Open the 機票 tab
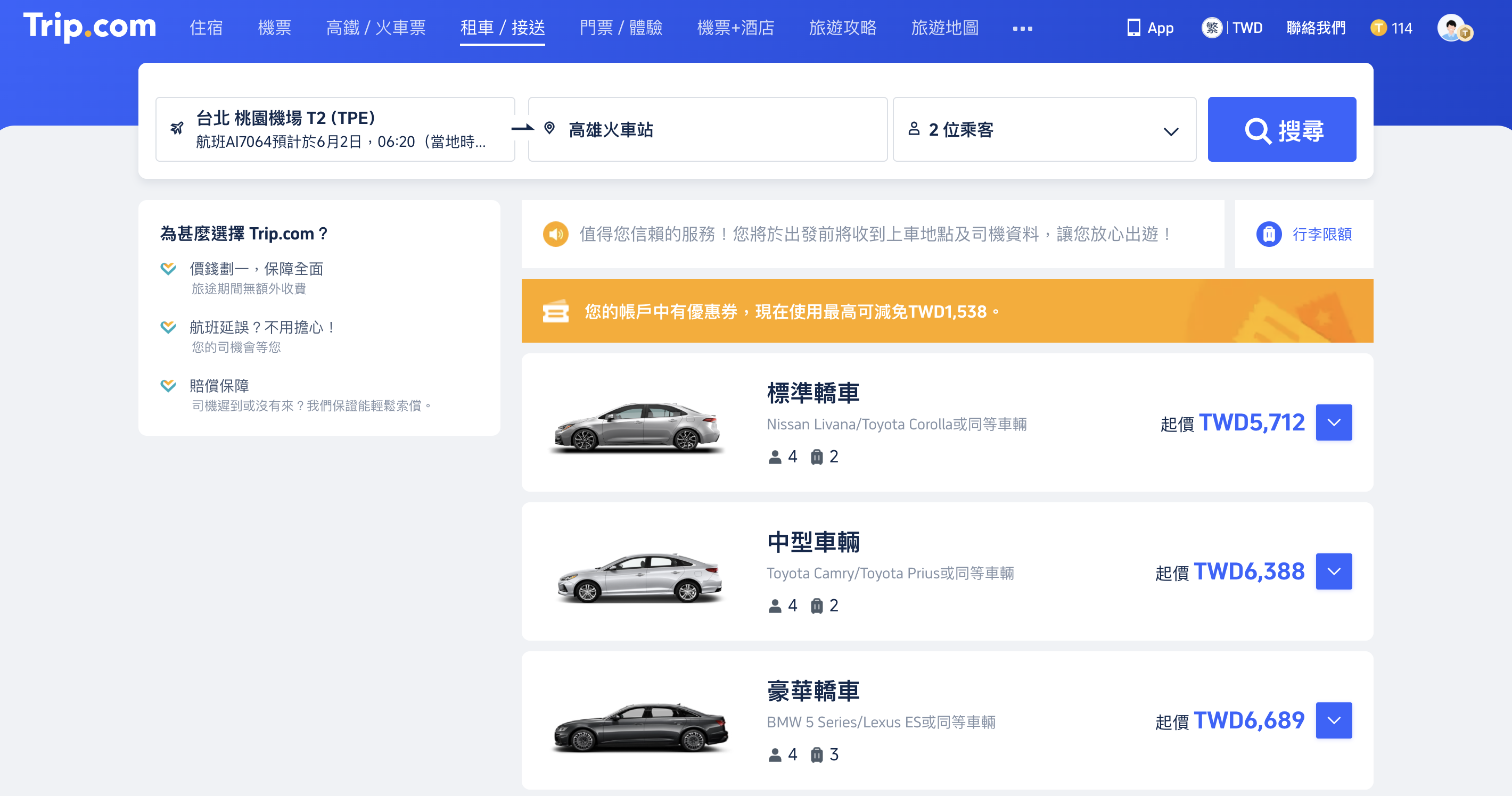This screenshot has height=796, width=1512. 274,28
